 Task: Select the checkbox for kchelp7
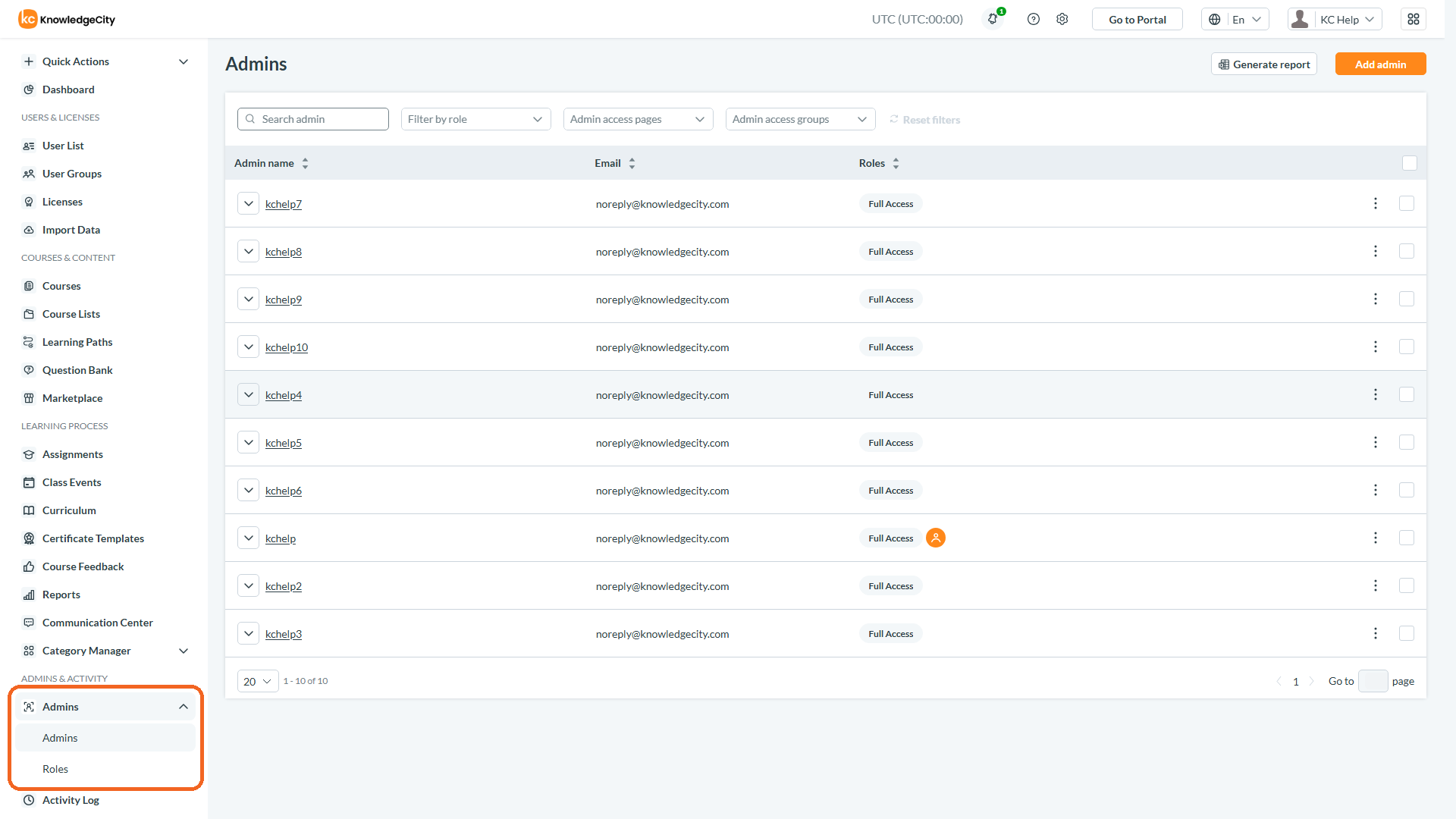1407,203
